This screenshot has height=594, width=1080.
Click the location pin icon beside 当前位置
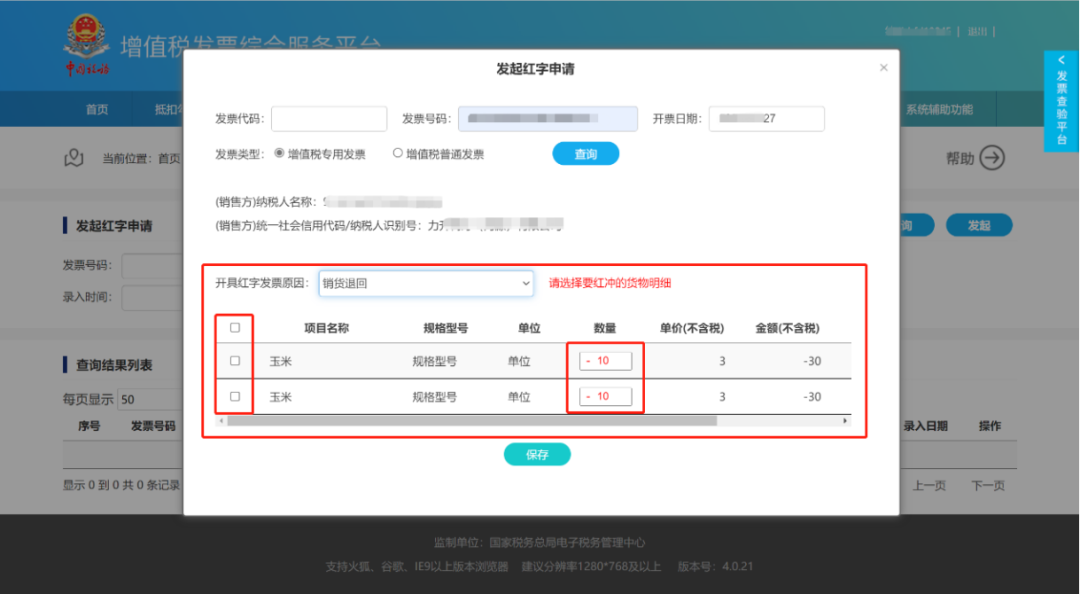tap(73, 158)
